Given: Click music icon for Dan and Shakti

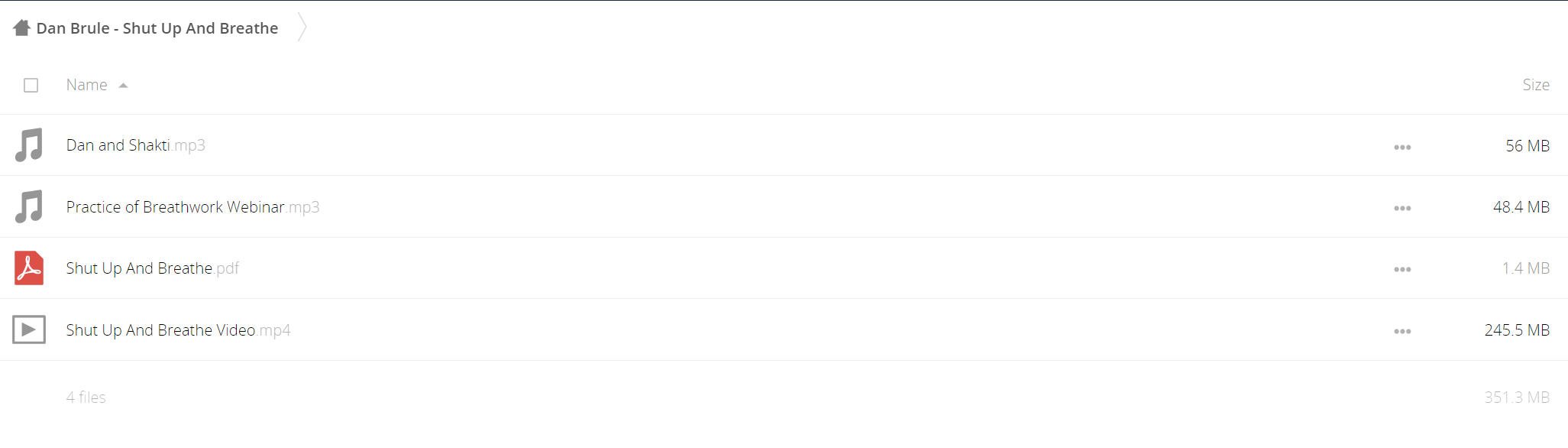Looking at the screenshot, I should tap(29, 145).
